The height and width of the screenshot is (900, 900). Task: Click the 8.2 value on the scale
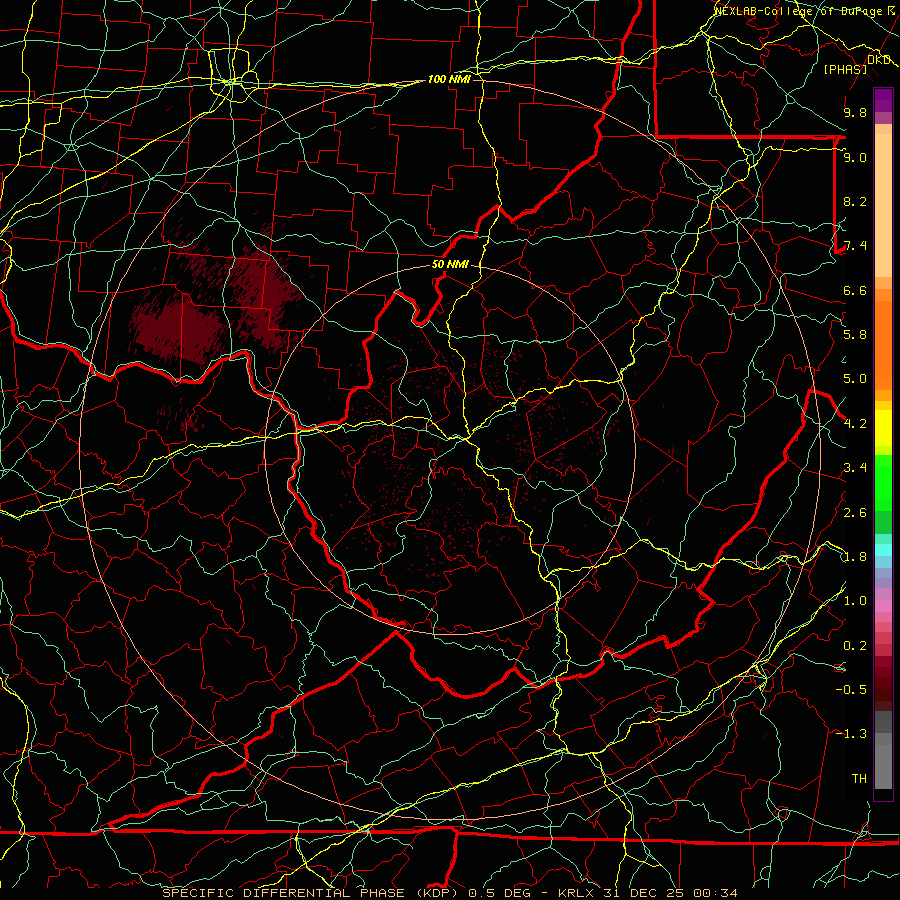pos(855,201)
